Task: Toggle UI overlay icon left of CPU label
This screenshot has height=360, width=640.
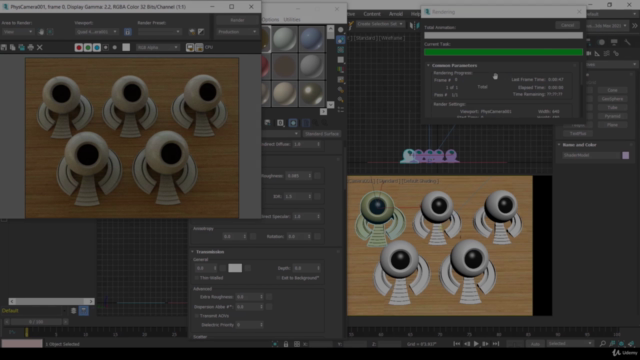Action: click(x=190, y=47)
